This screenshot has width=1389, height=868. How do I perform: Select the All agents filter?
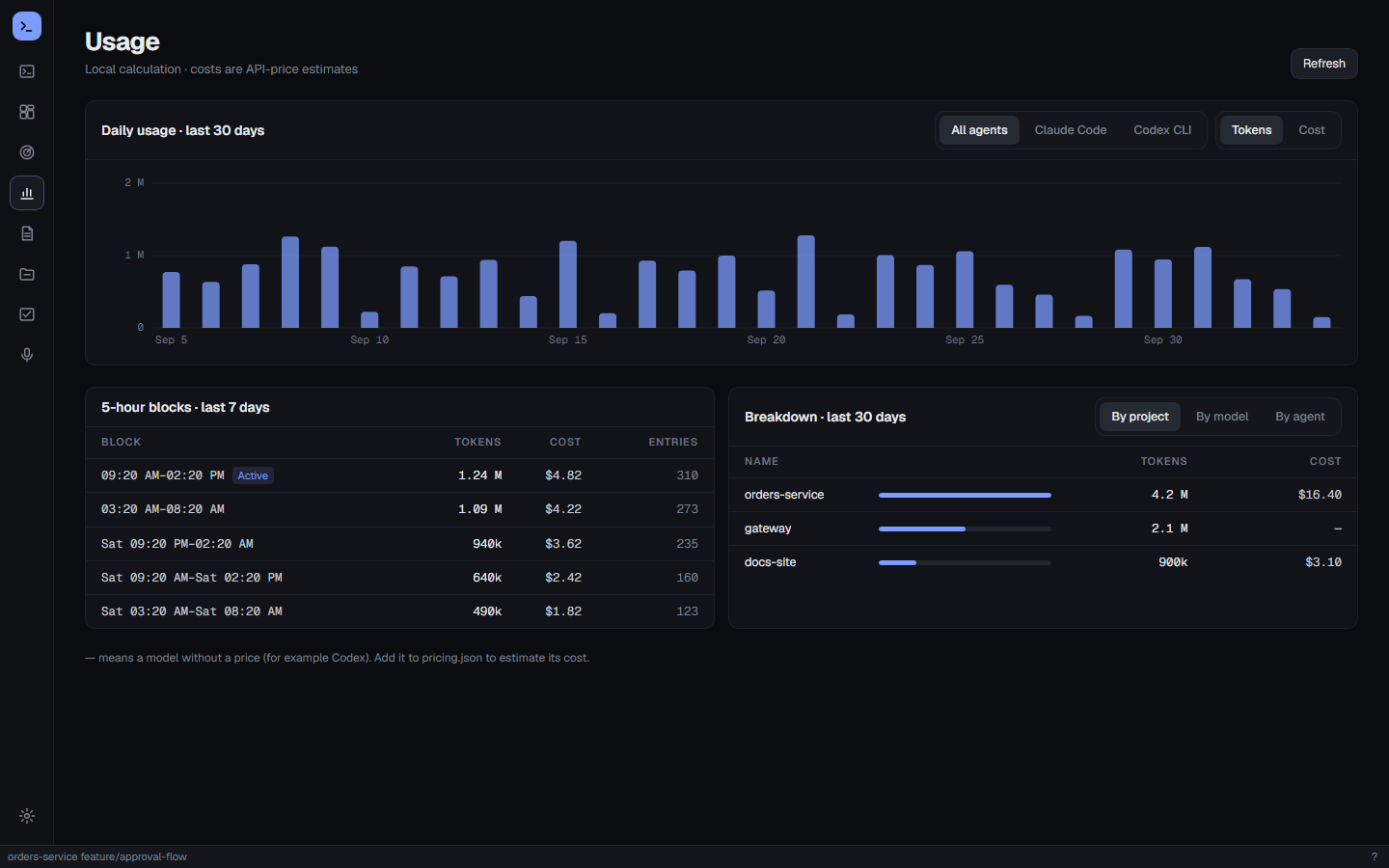click(979, 130)
